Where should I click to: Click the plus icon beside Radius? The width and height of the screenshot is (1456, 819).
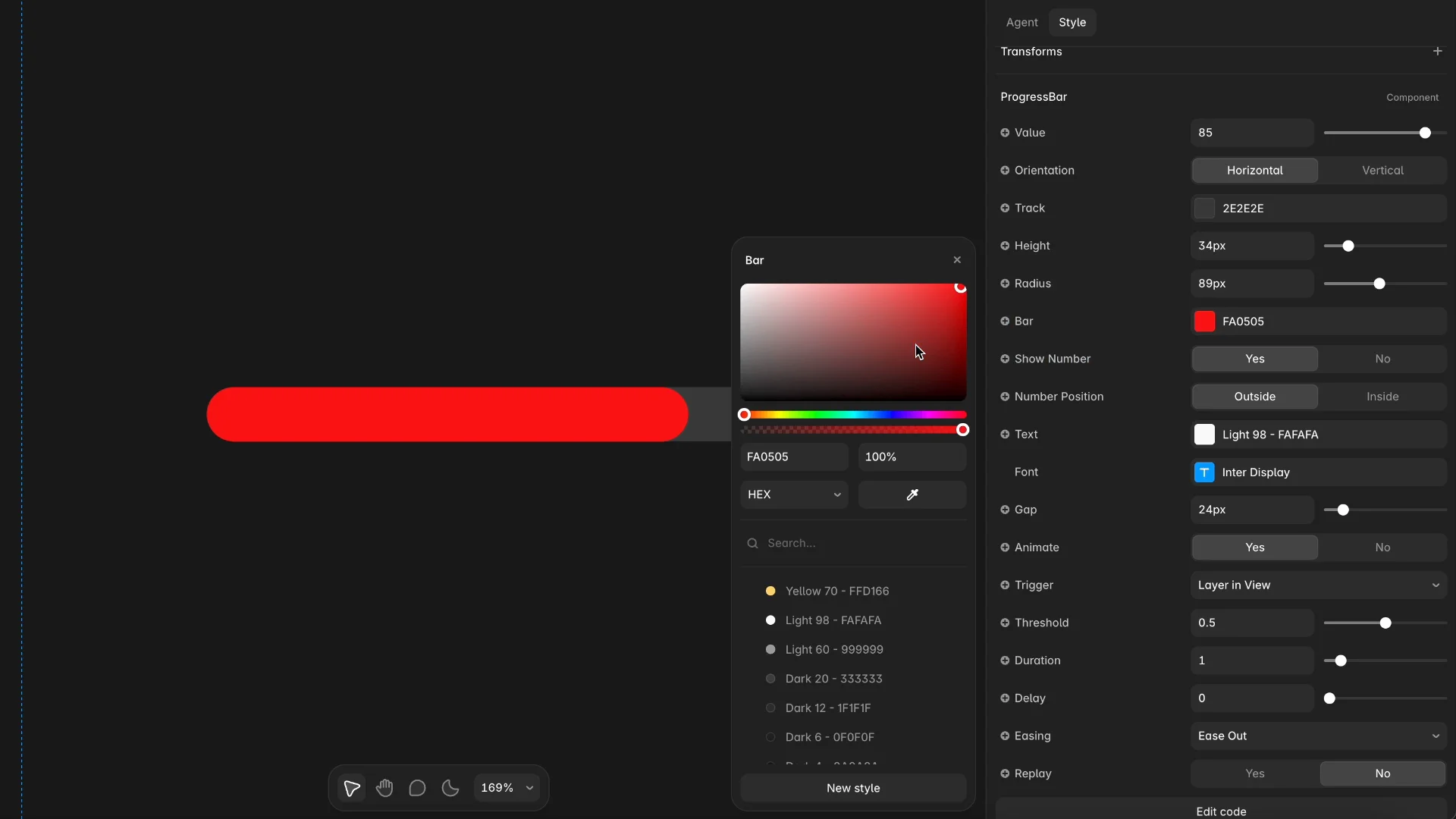pyautogui.click(x=1005, y=284)
